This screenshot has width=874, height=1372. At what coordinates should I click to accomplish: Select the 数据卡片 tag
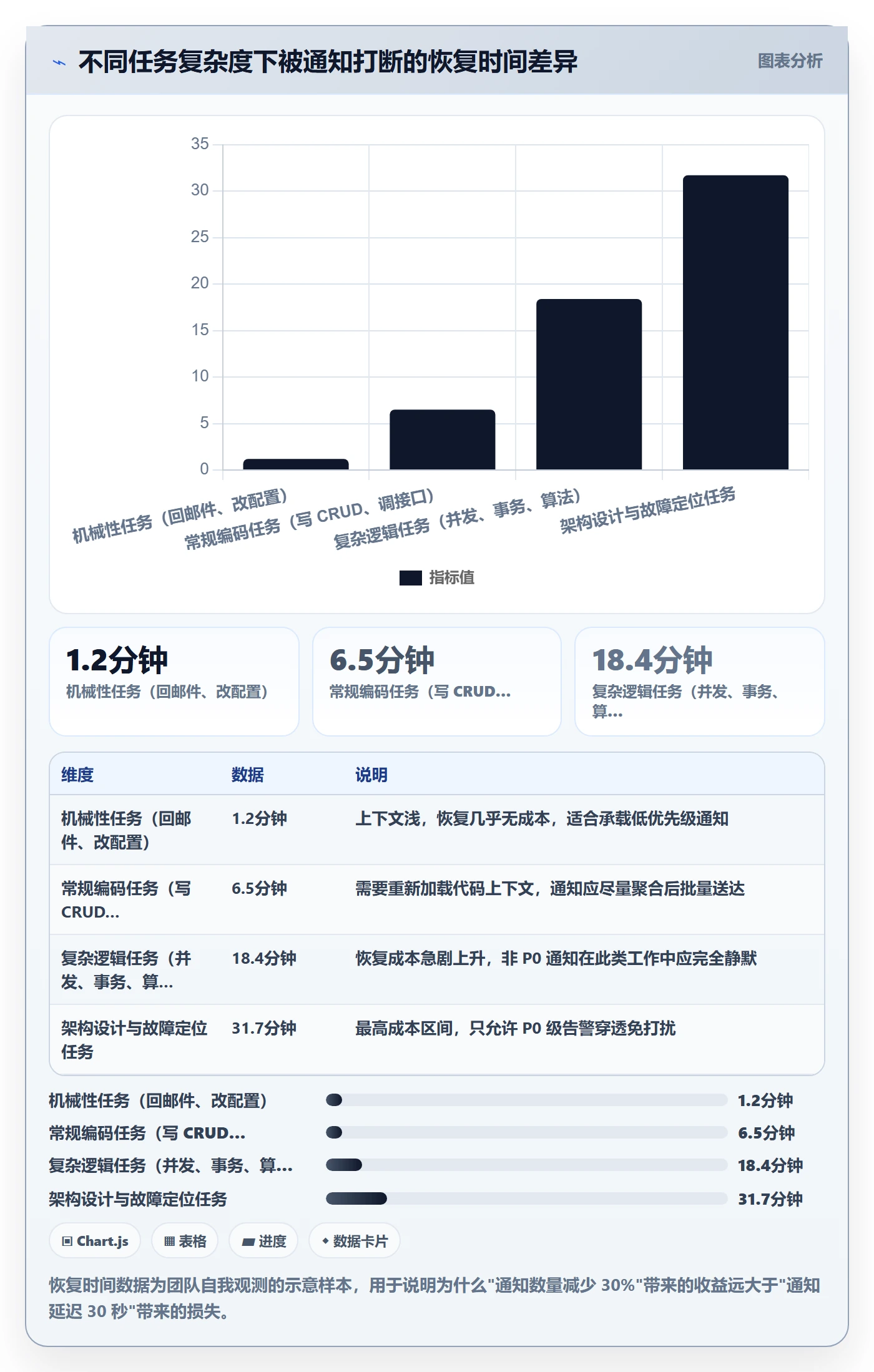[x=354, y=1241]
